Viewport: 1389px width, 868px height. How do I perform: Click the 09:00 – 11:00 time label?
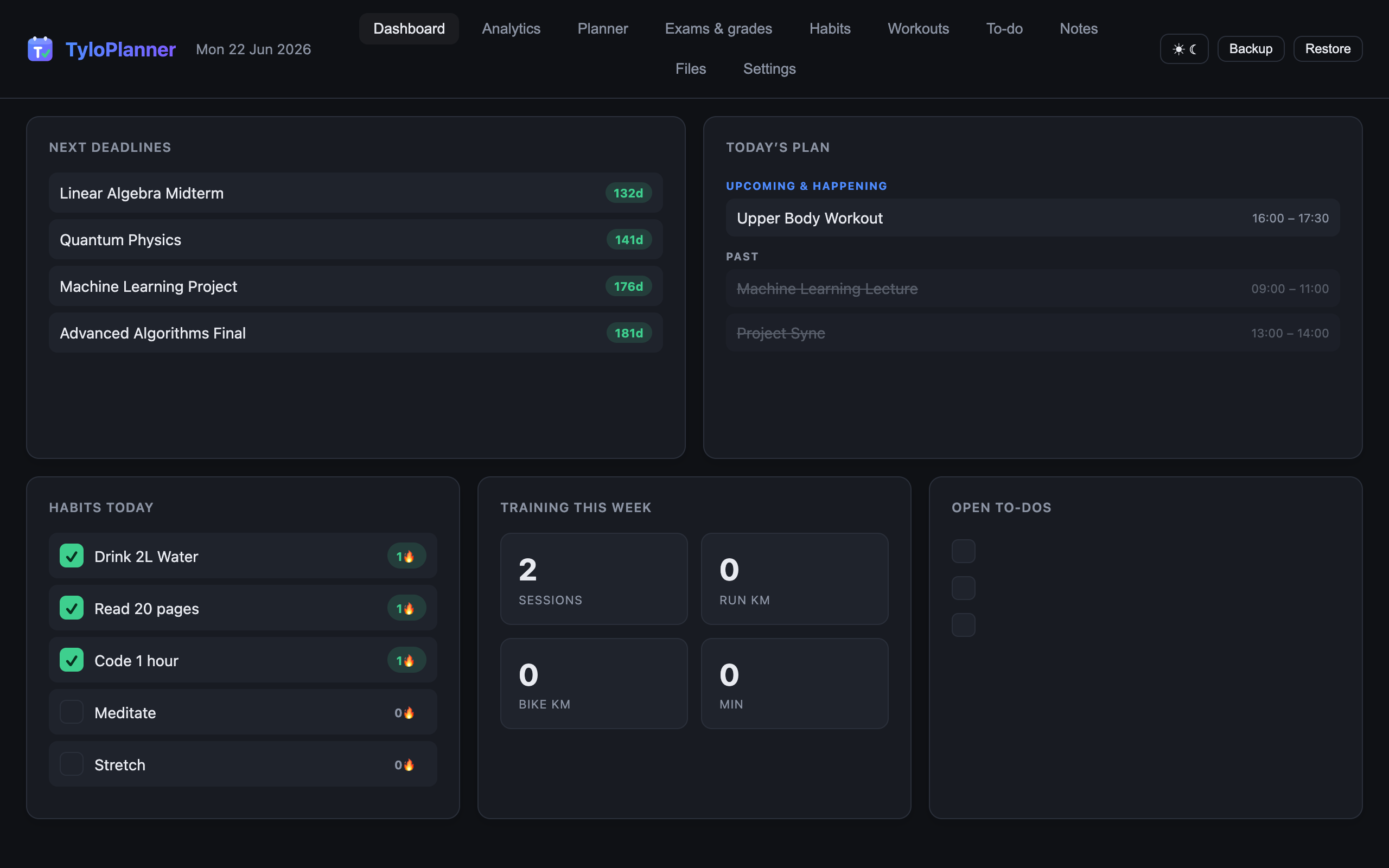[x=1290, y=289]
